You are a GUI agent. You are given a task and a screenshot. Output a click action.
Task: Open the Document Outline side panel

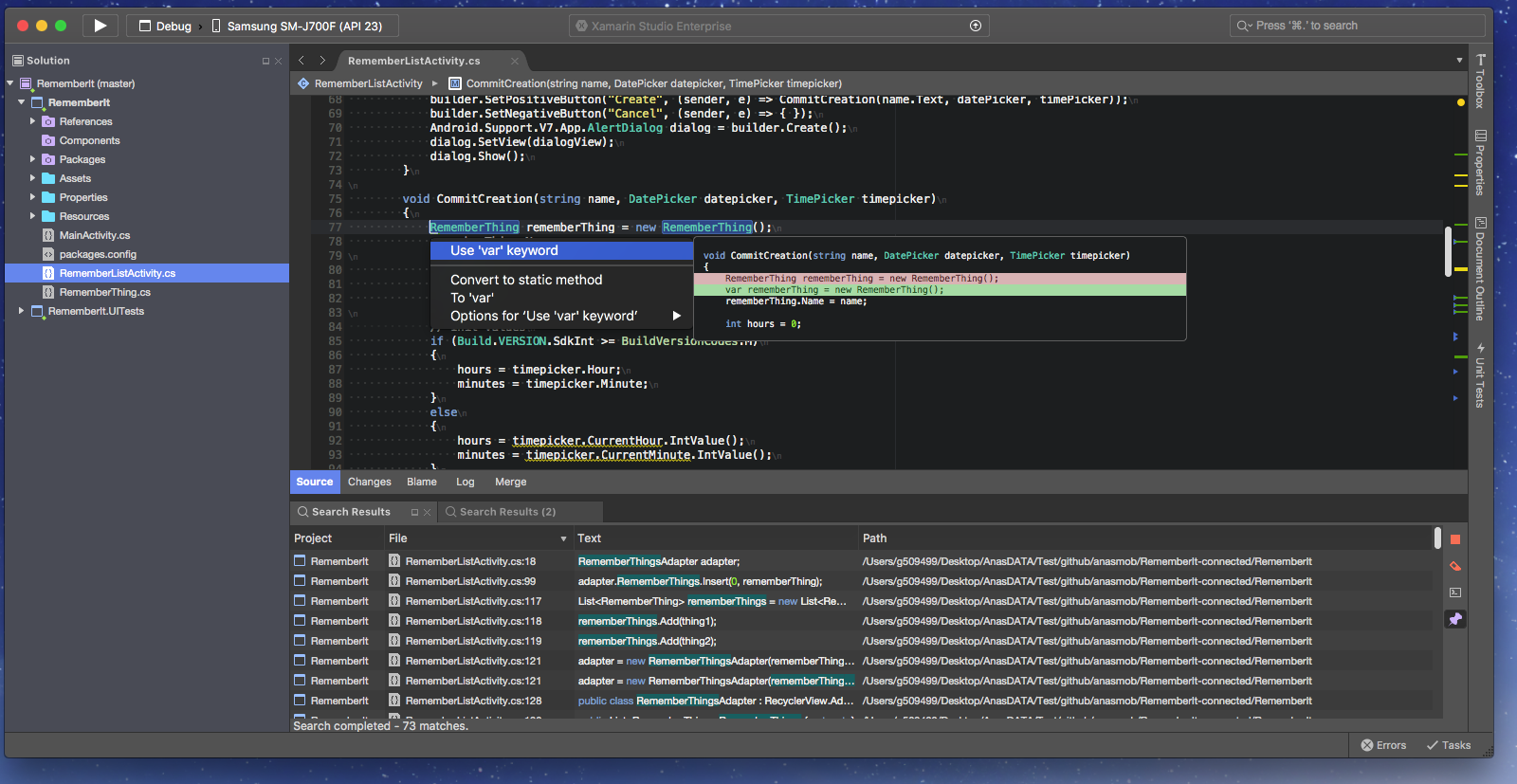coord(1480,269)
